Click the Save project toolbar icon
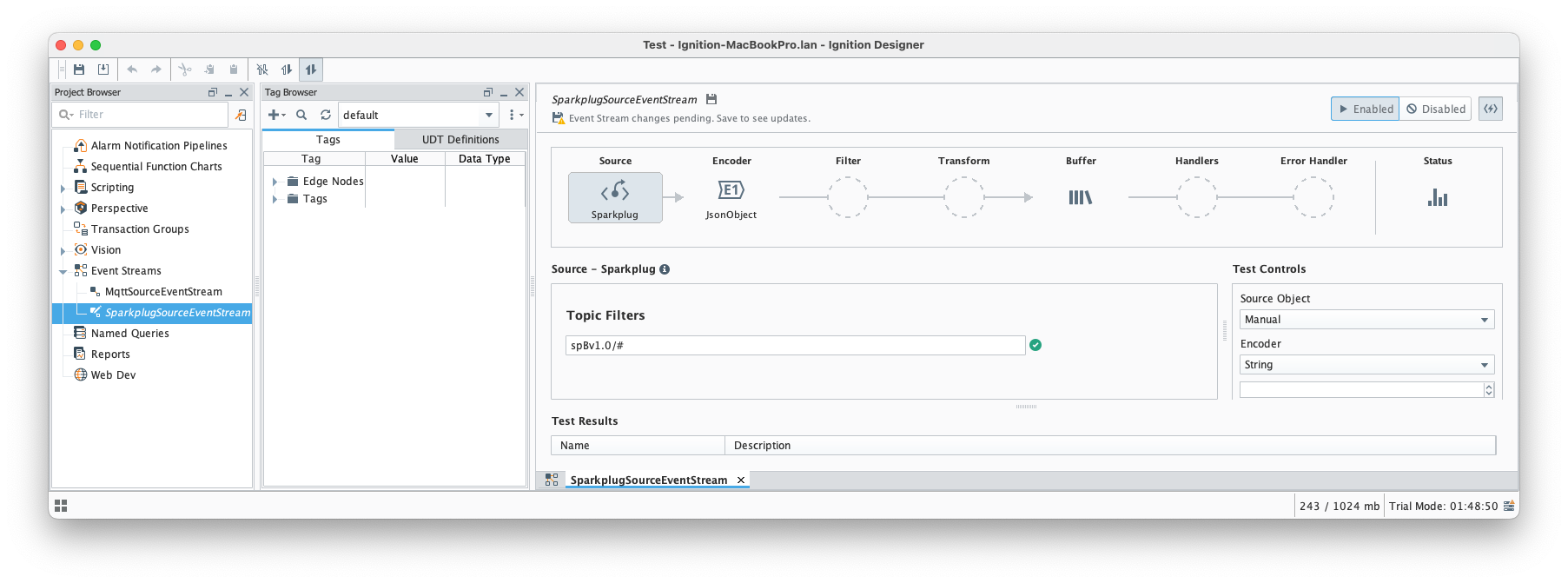Viewport: 1568px width, 583px height. pos(79,70)
